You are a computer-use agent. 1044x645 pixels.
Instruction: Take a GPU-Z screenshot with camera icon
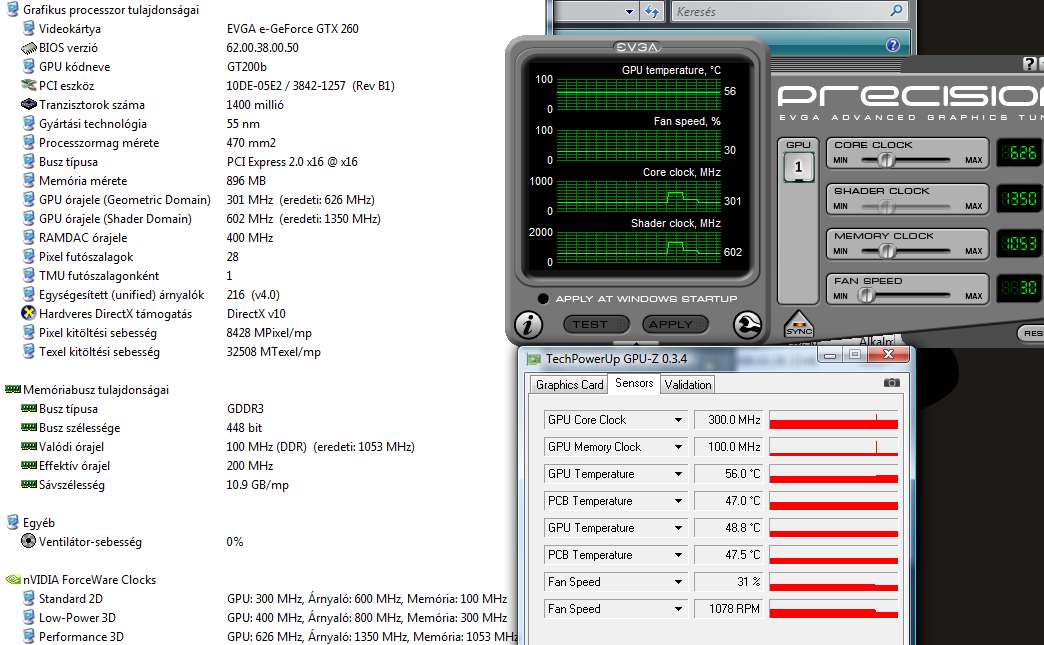pos(892,383)
